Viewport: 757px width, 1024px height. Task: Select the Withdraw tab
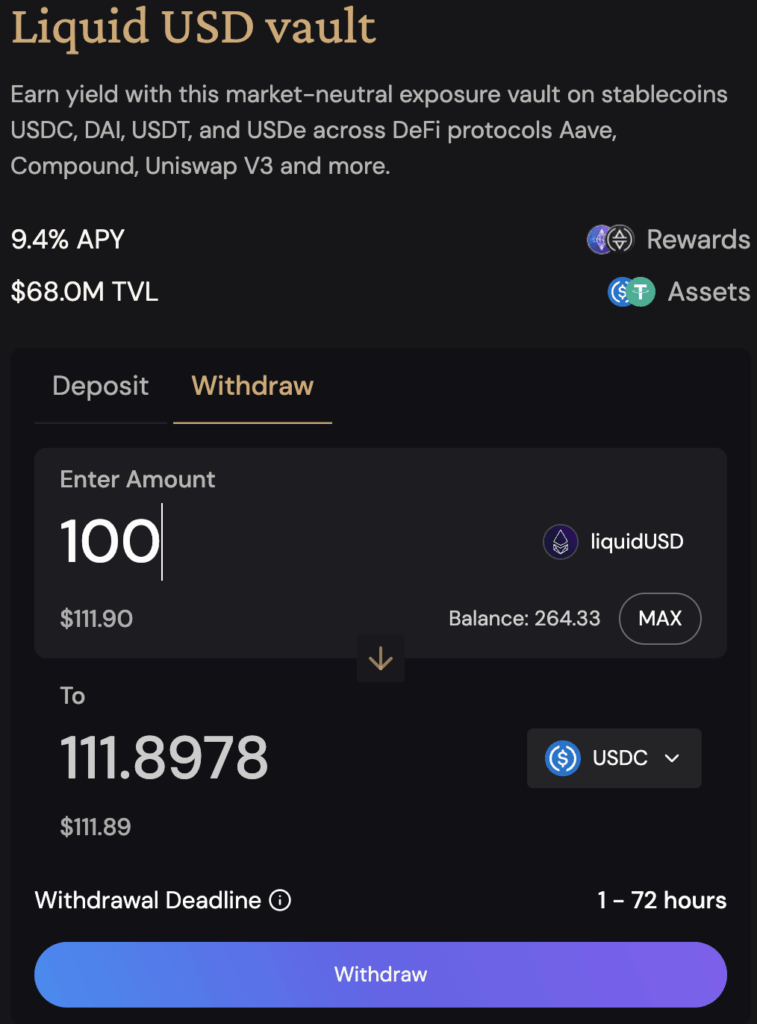pos(252,386)
